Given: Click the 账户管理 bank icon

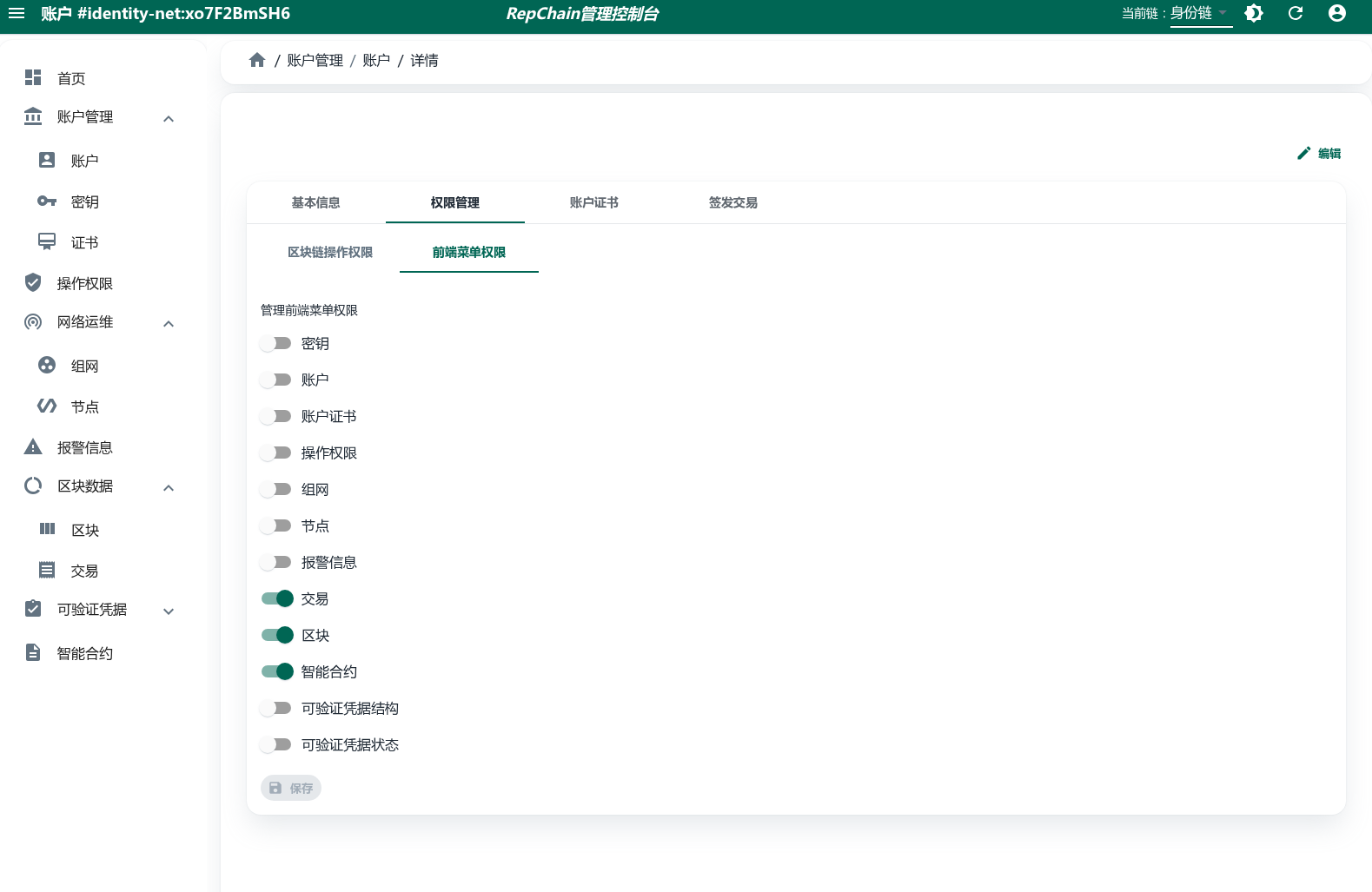Looking at the screenshot, I should pos(33,116).
